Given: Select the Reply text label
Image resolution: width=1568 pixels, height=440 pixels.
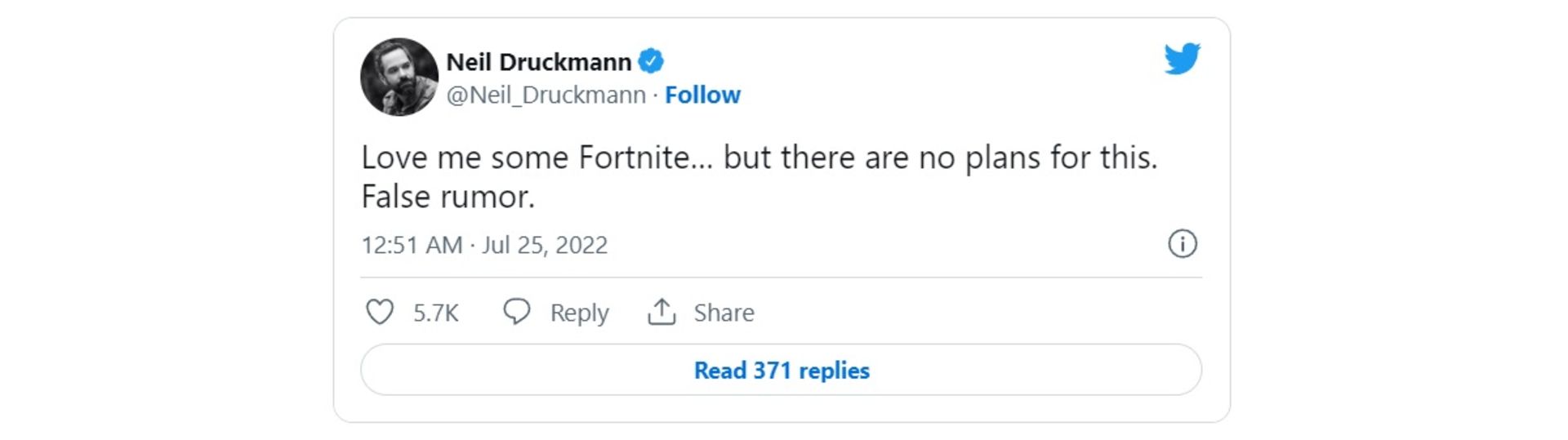Looking at the screenshot, I should [x=579, y=313].
